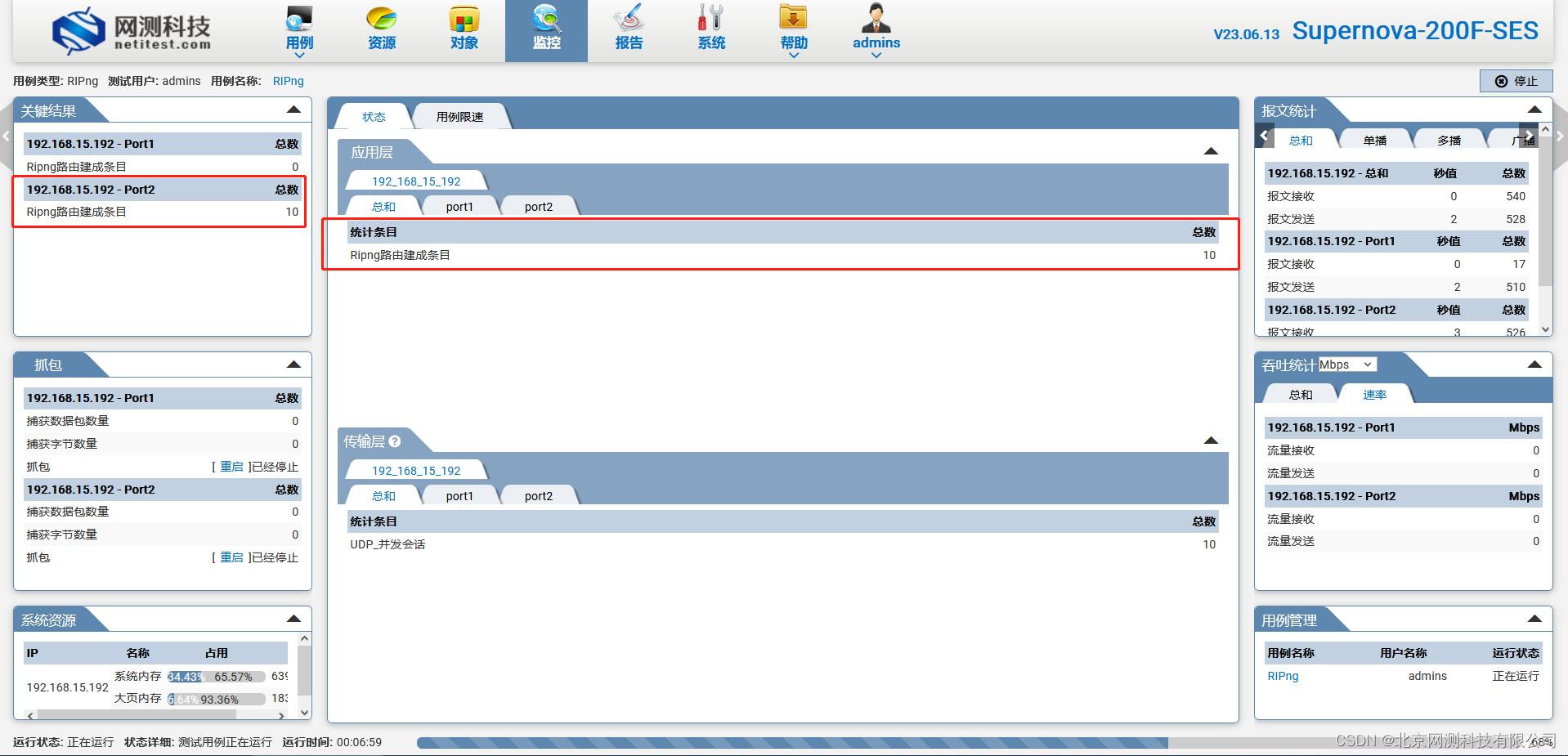The height and width of the screenshot is (756, 1568).
Task: Select 总和 tab in 报文统计
Action: point(1301,141)
